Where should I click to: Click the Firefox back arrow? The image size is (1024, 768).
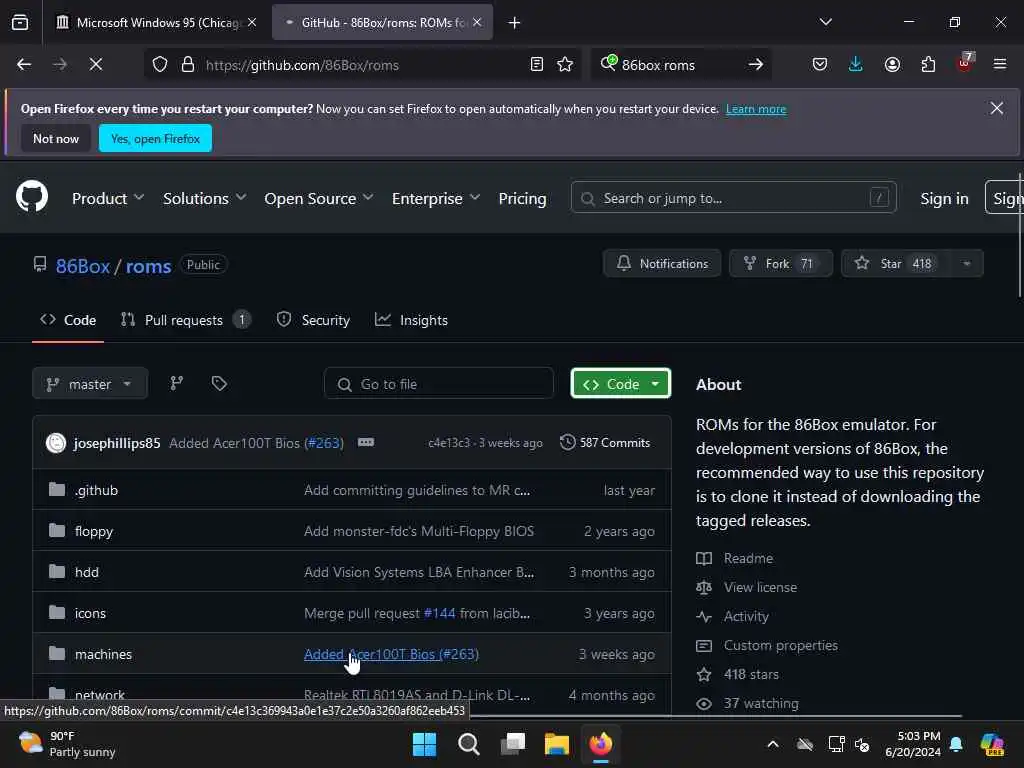click(x=24, y=65)
